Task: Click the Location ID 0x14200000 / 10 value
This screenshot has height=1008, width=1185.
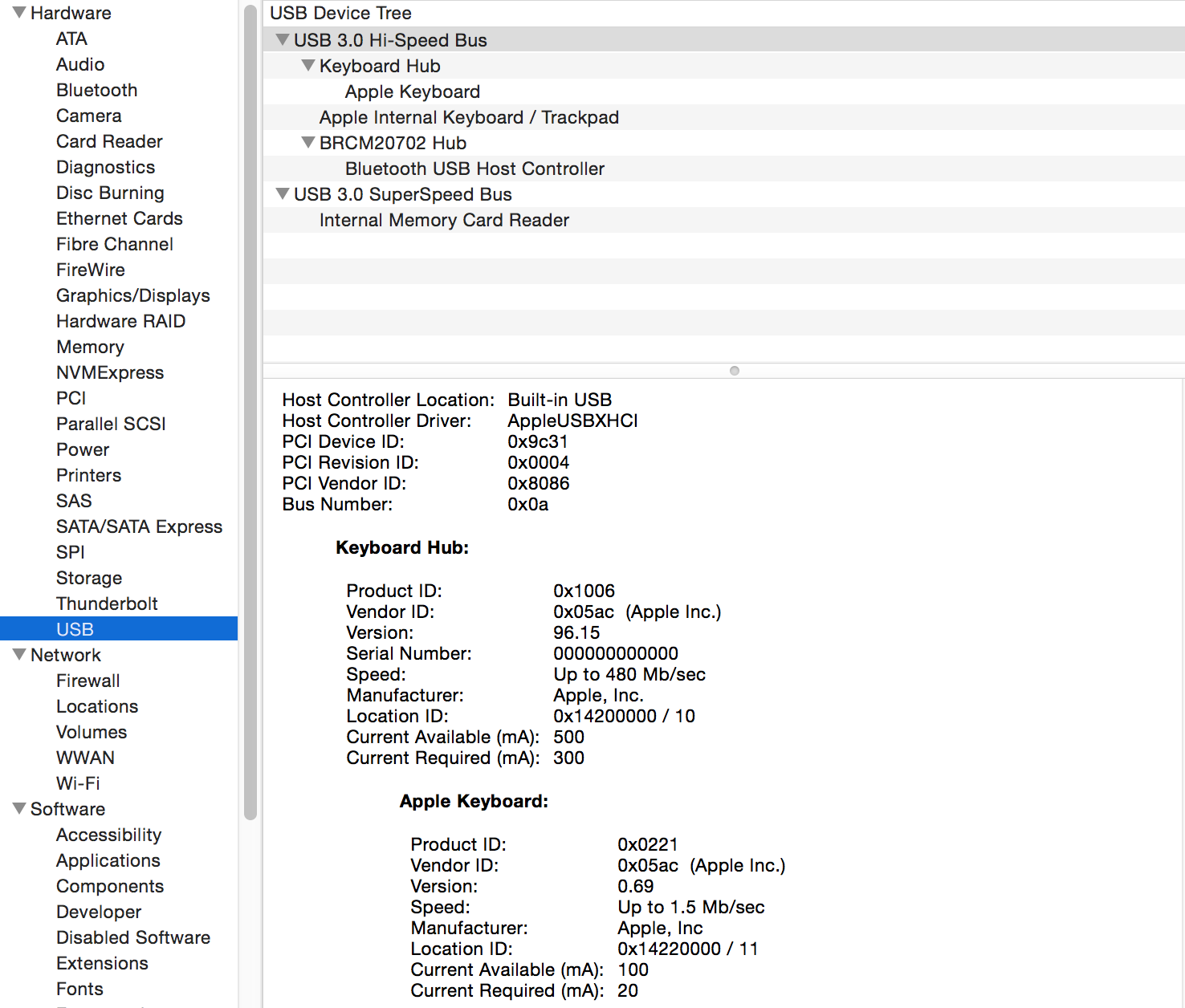Action: coord(624,716)
